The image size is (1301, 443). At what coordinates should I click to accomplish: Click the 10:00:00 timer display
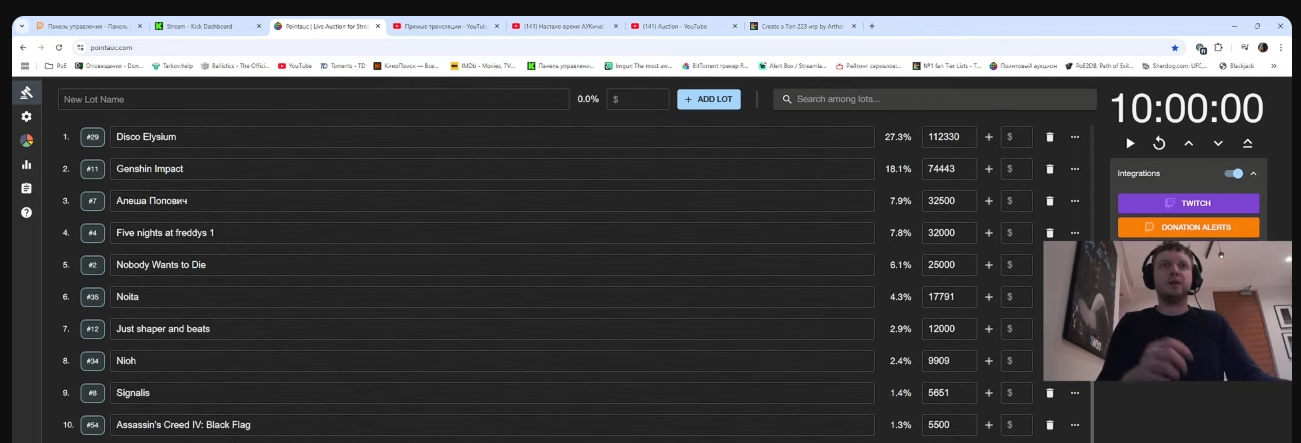point(1187,108)
